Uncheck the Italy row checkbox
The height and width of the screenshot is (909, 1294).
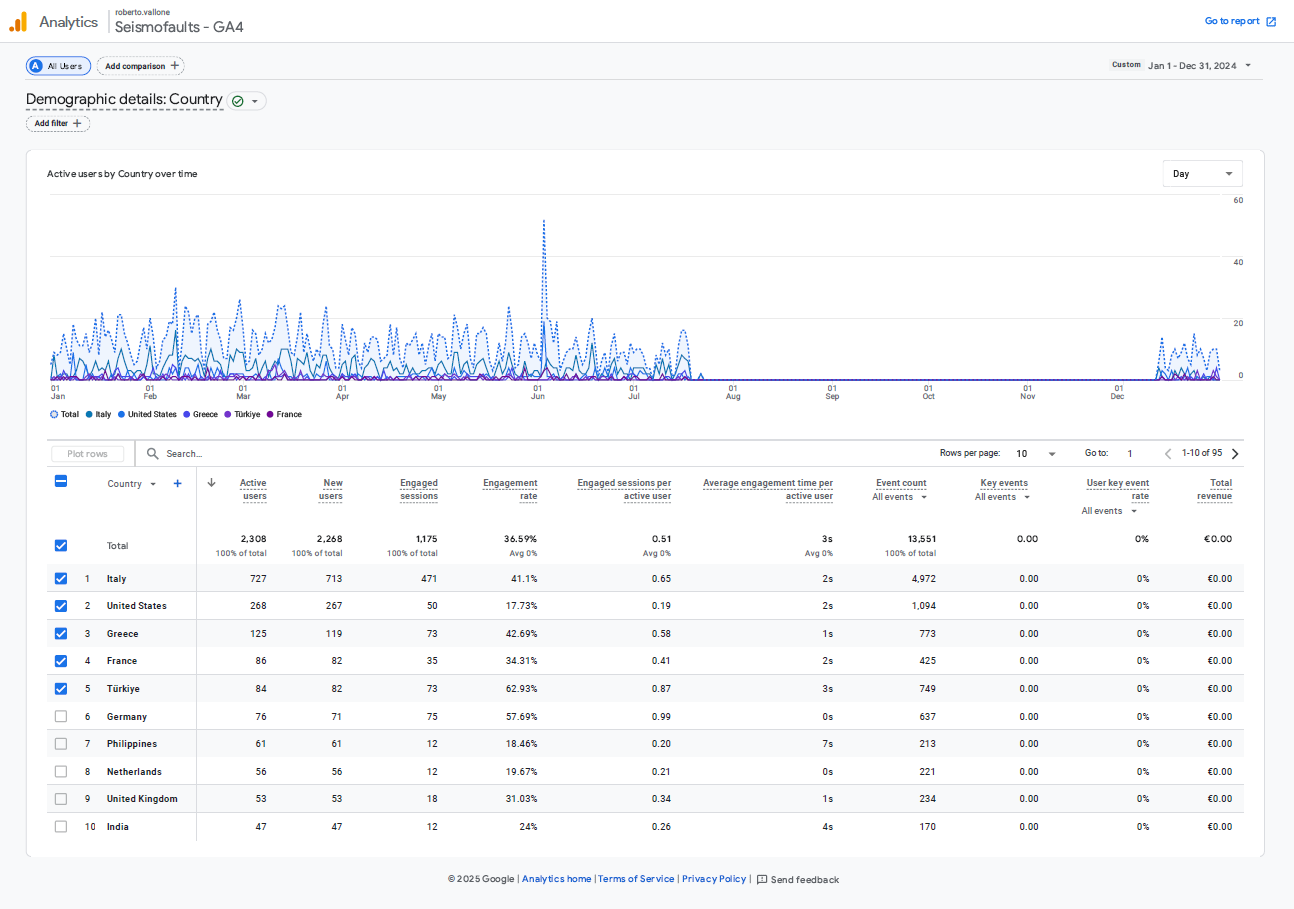61,579
